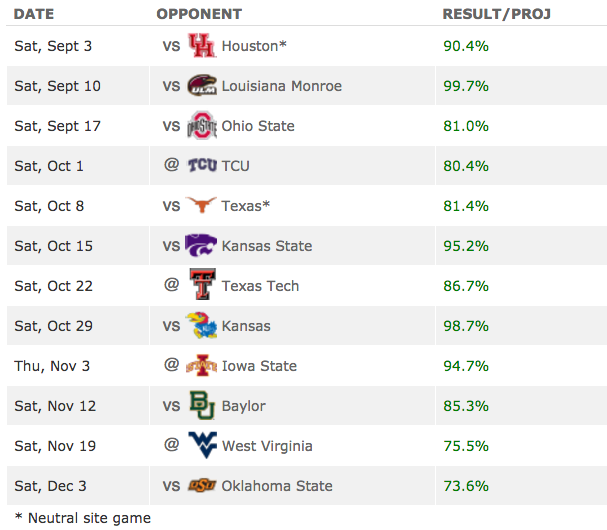Click the TCU team logo
607x530 pixels.
coord(201,166)
